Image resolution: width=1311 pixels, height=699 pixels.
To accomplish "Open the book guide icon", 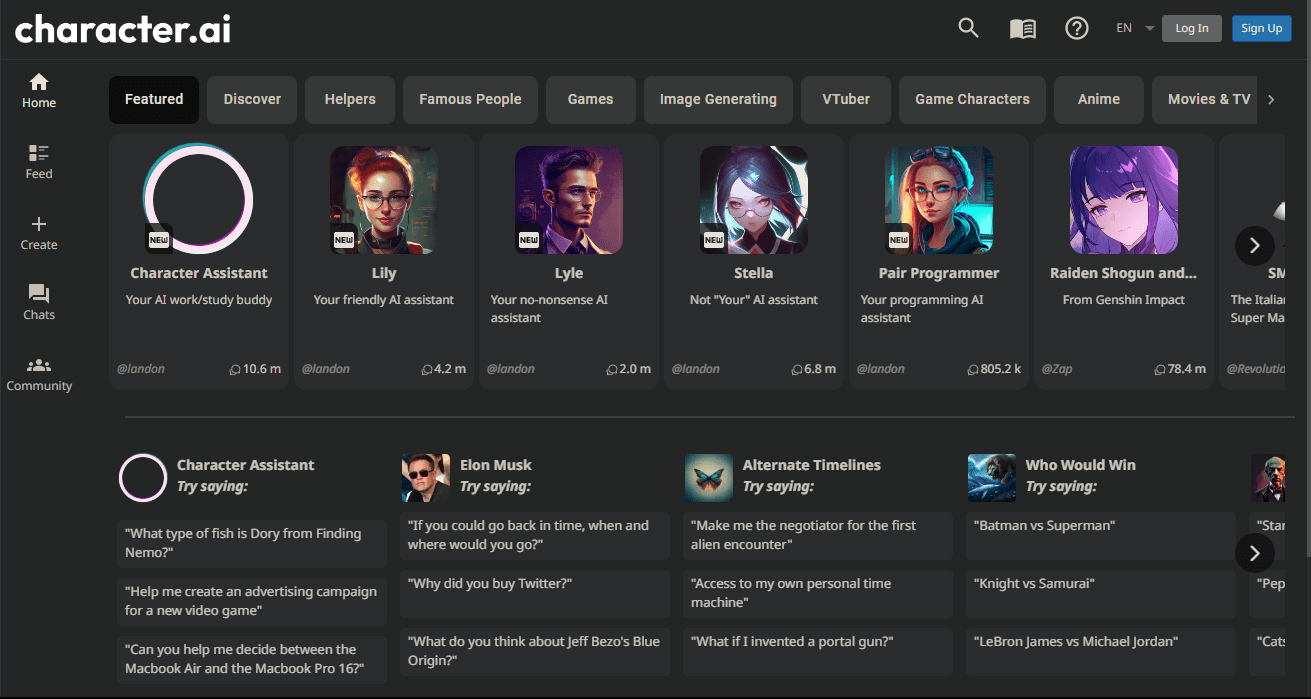I will tap(1022, 29).
